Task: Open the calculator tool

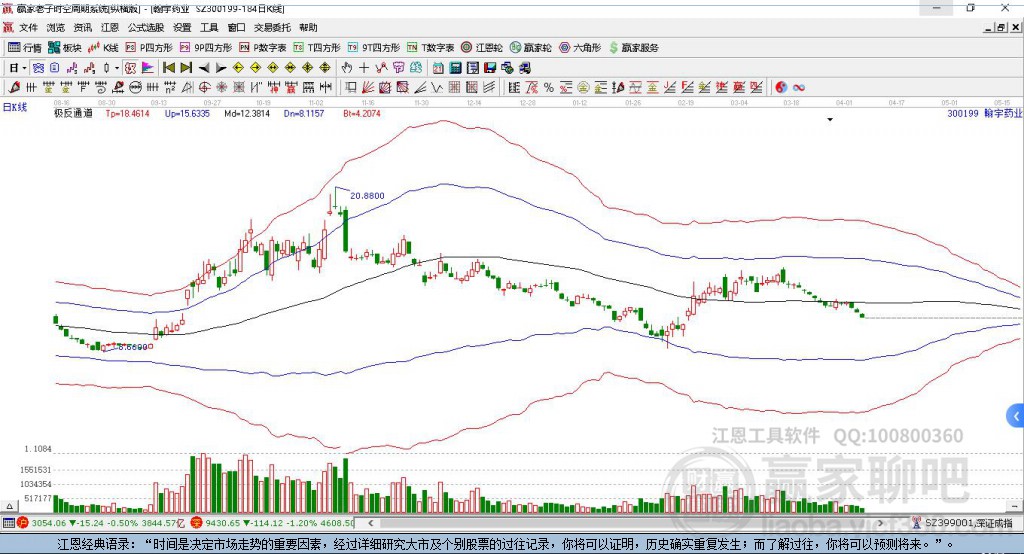Action: point(455,68)
